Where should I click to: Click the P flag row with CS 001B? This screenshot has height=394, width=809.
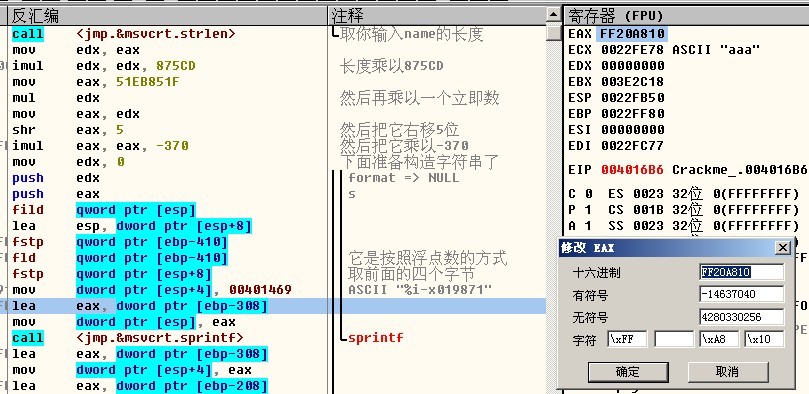coord(684,210)
